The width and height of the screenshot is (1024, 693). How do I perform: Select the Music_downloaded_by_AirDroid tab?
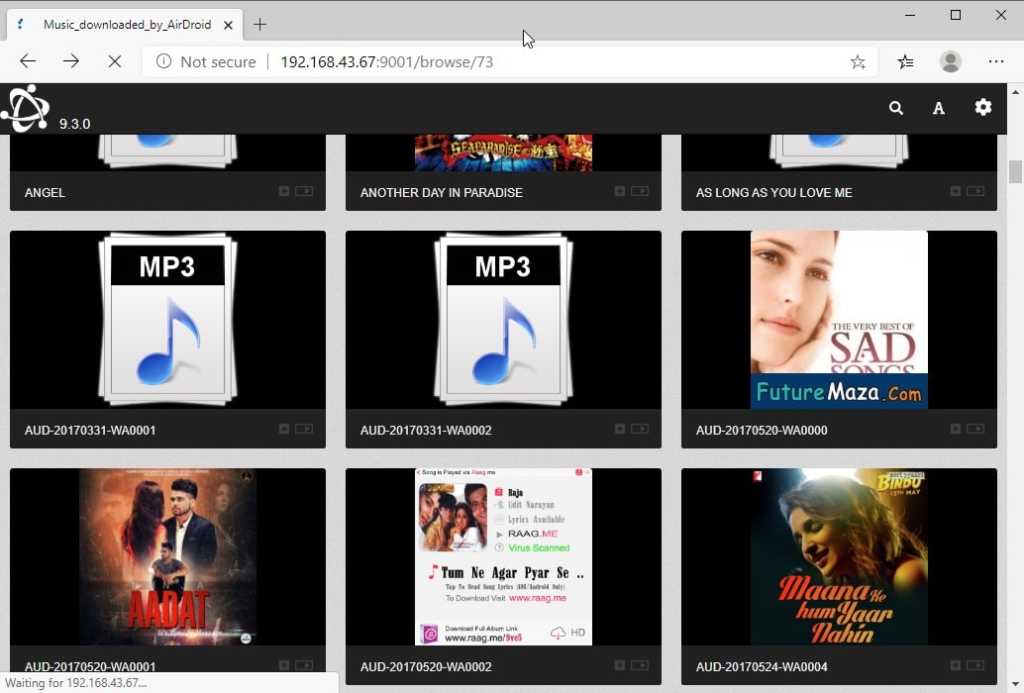click(x=124, y=25)
